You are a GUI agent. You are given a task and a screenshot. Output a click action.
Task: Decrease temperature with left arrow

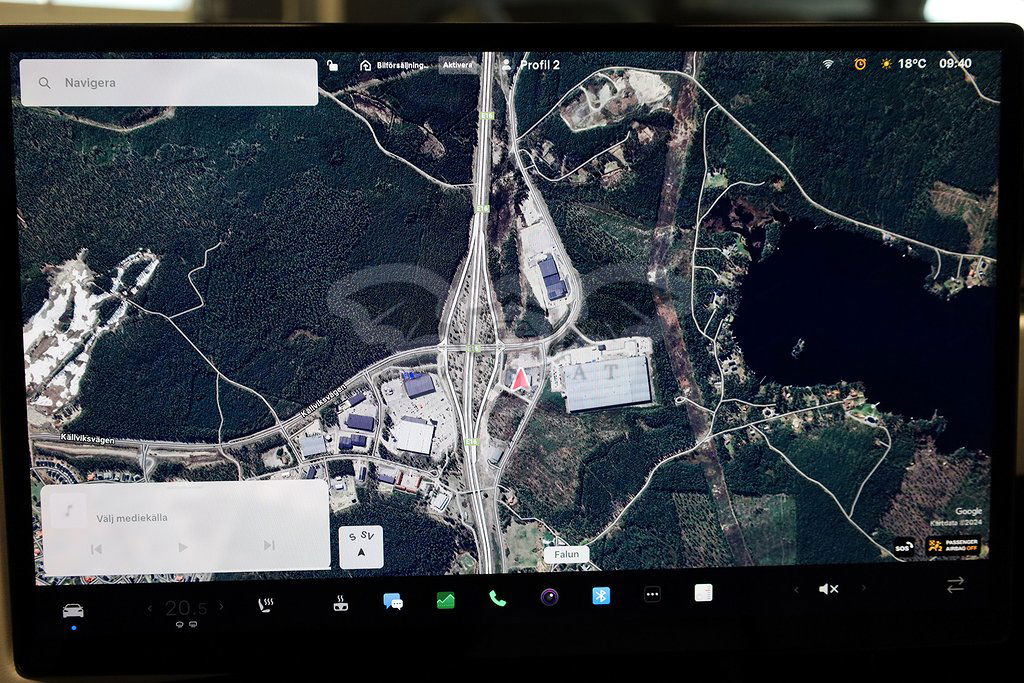pos(150,608)
